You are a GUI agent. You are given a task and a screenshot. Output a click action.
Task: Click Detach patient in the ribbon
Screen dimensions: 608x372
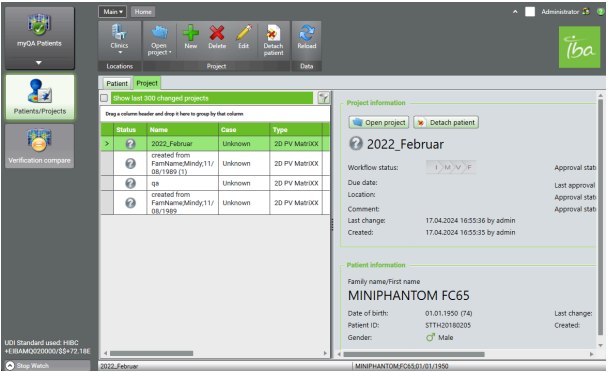273,40
